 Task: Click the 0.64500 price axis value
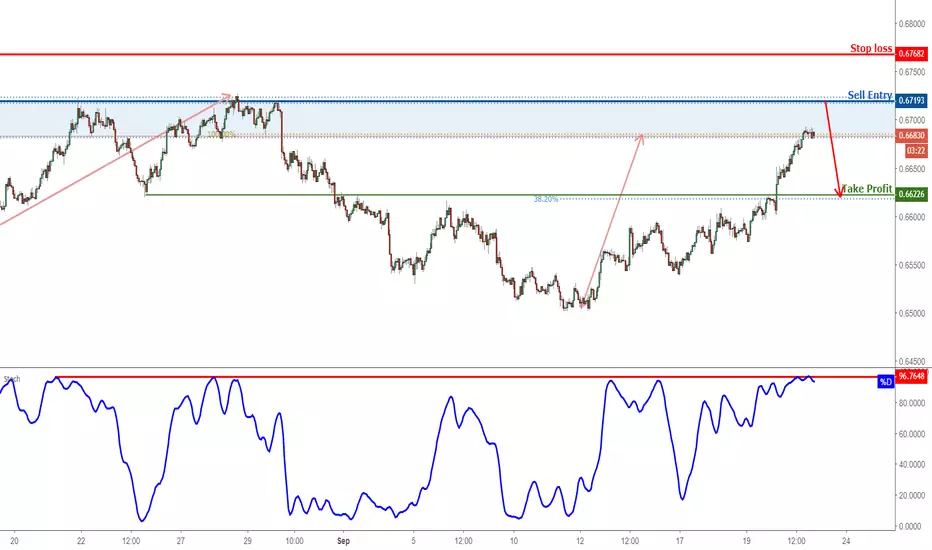pyautogui.click(x=912, y=362)
